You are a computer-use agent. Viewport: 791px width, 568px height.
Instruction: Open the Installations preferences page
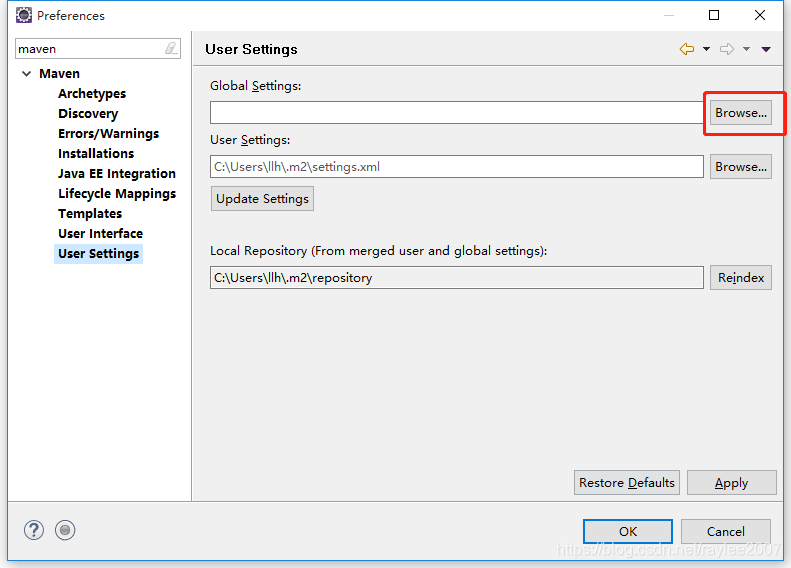pos(96,153)
